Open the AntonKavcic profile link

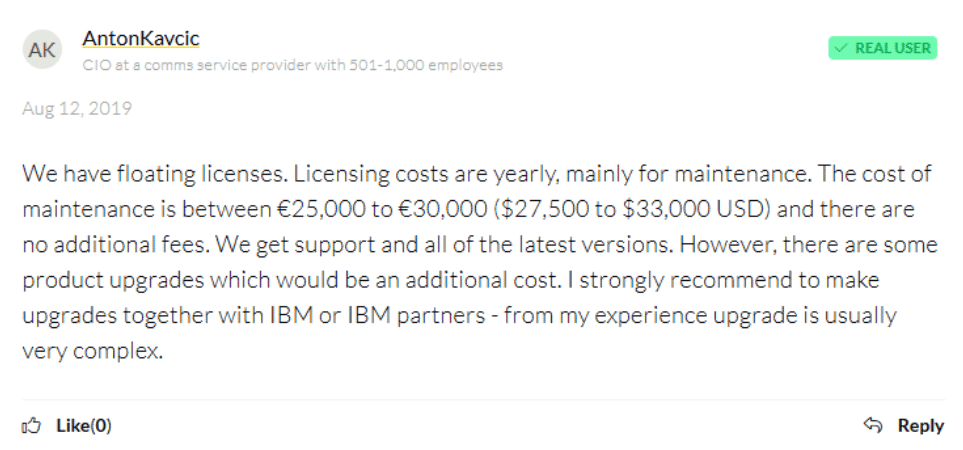pos(141,39)
